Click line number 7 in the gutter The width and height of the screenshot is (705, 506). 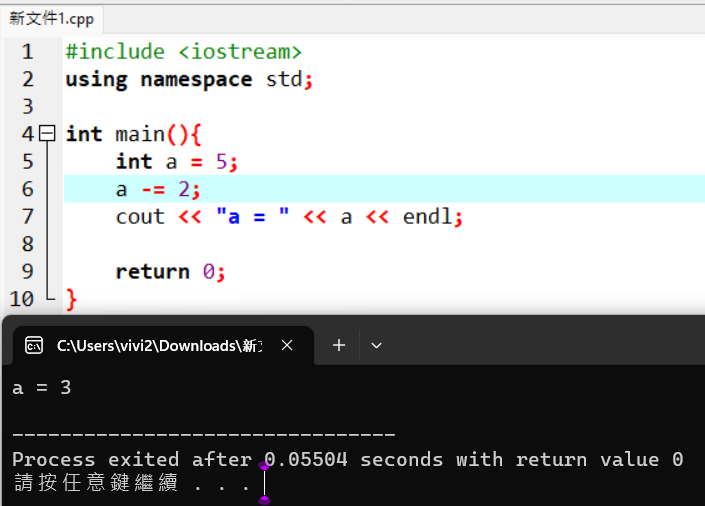click(27, 216)
